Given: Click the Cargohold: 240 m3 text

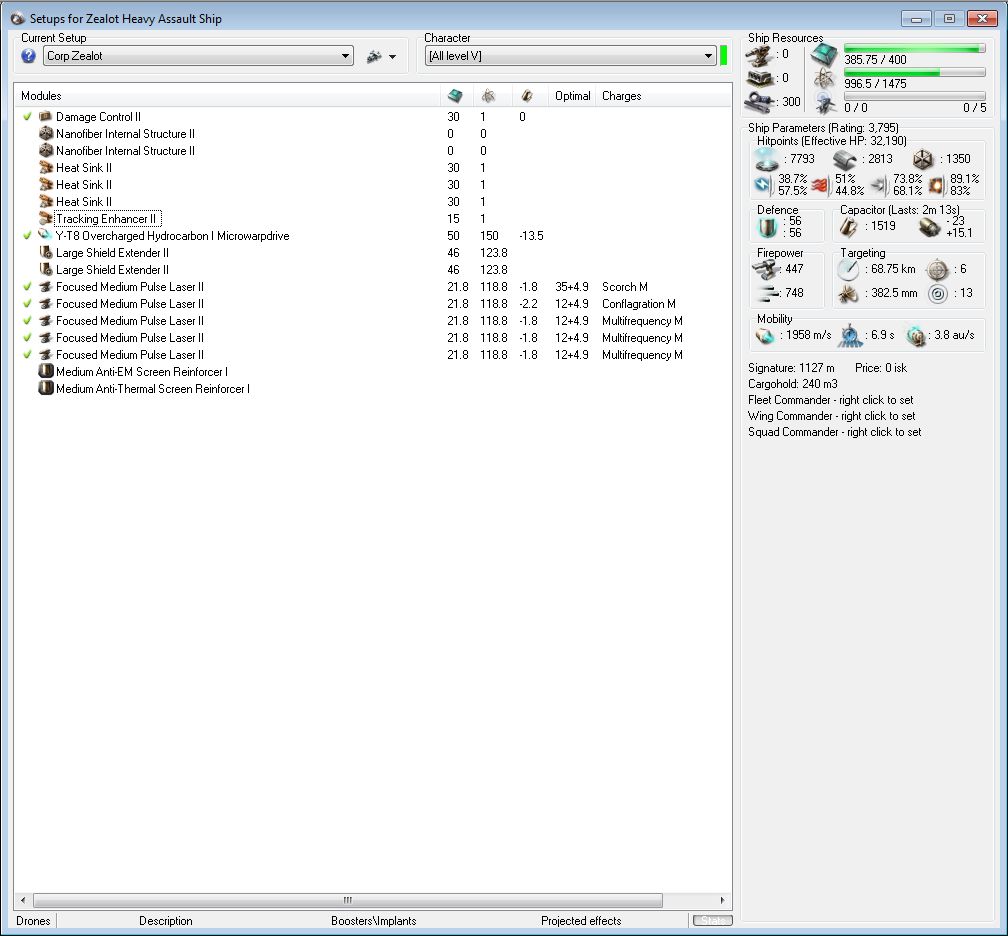Looking at the screenshot, I should [x=792, y=384].
